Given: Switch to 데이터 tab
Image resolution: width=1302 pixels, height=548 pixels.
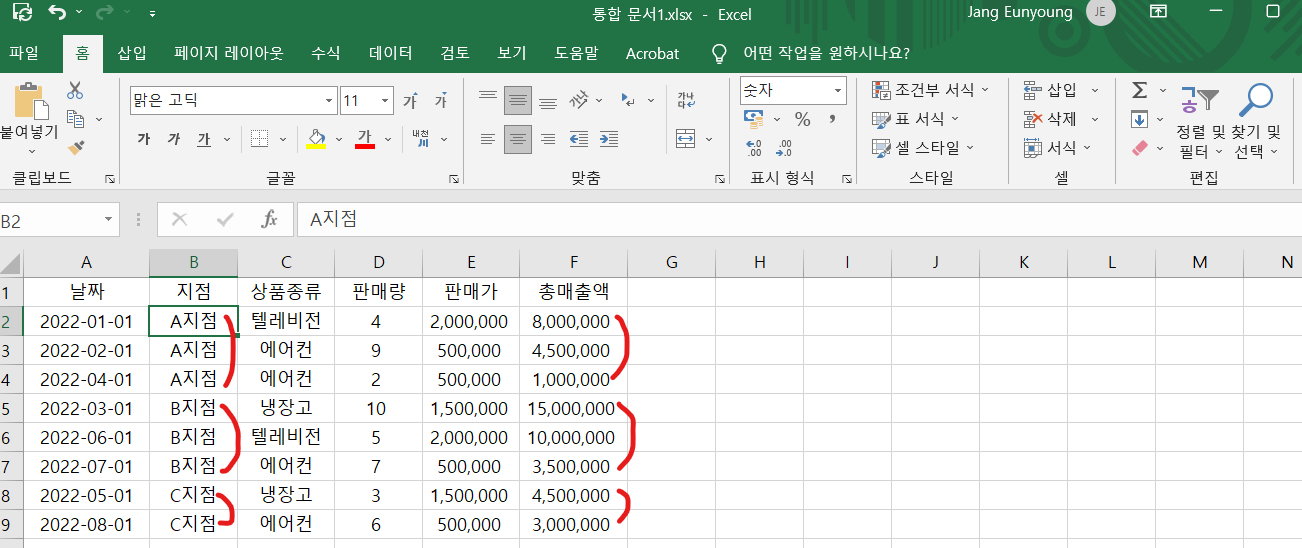Looking at the screenshot, I should tap(391, 53).
